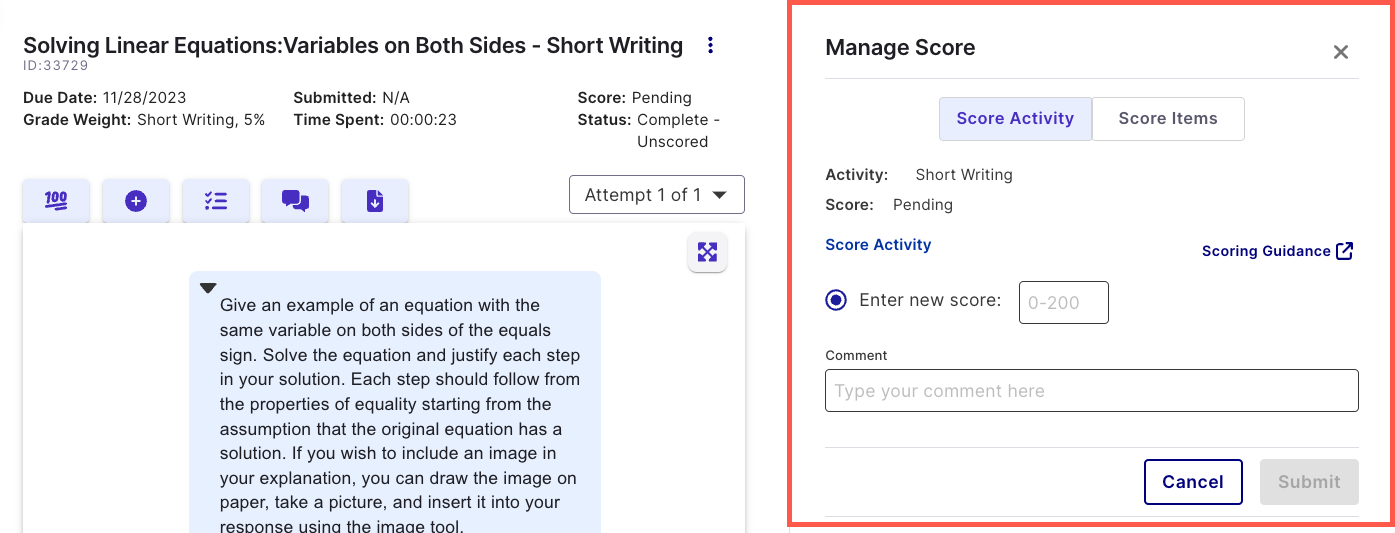Open the checklist icon button
This screenshot has height=533, width=1395.
[216, 201]
